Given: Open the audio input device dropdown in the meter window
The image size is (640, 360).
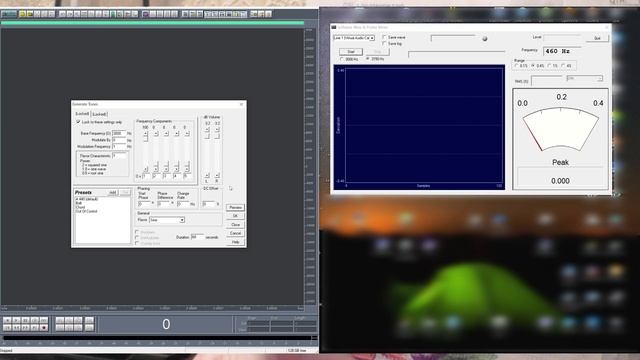Looking at the screenshot, I should (x=354, y=38).
